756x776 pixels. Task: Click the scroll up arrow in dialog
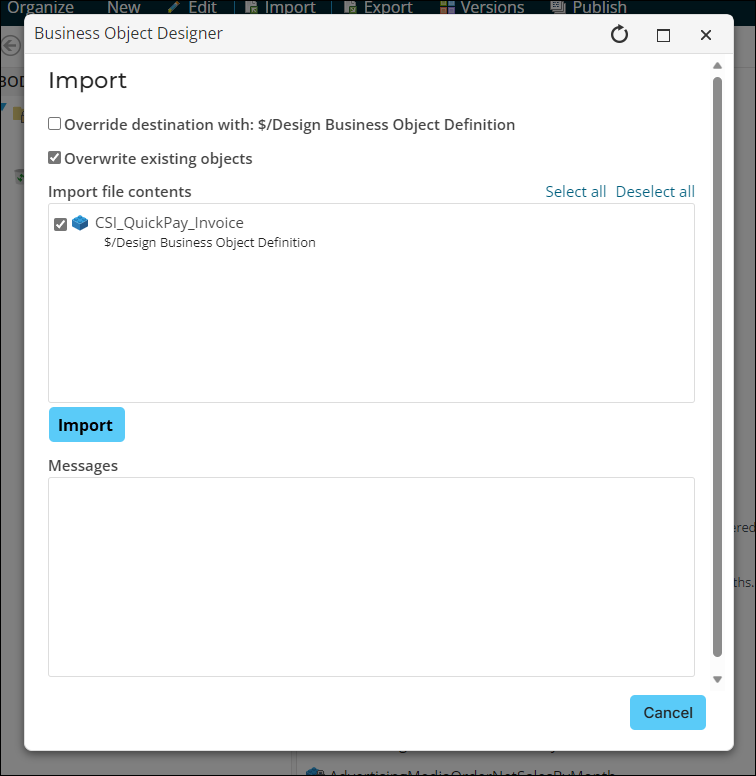(x=717, y=67)
